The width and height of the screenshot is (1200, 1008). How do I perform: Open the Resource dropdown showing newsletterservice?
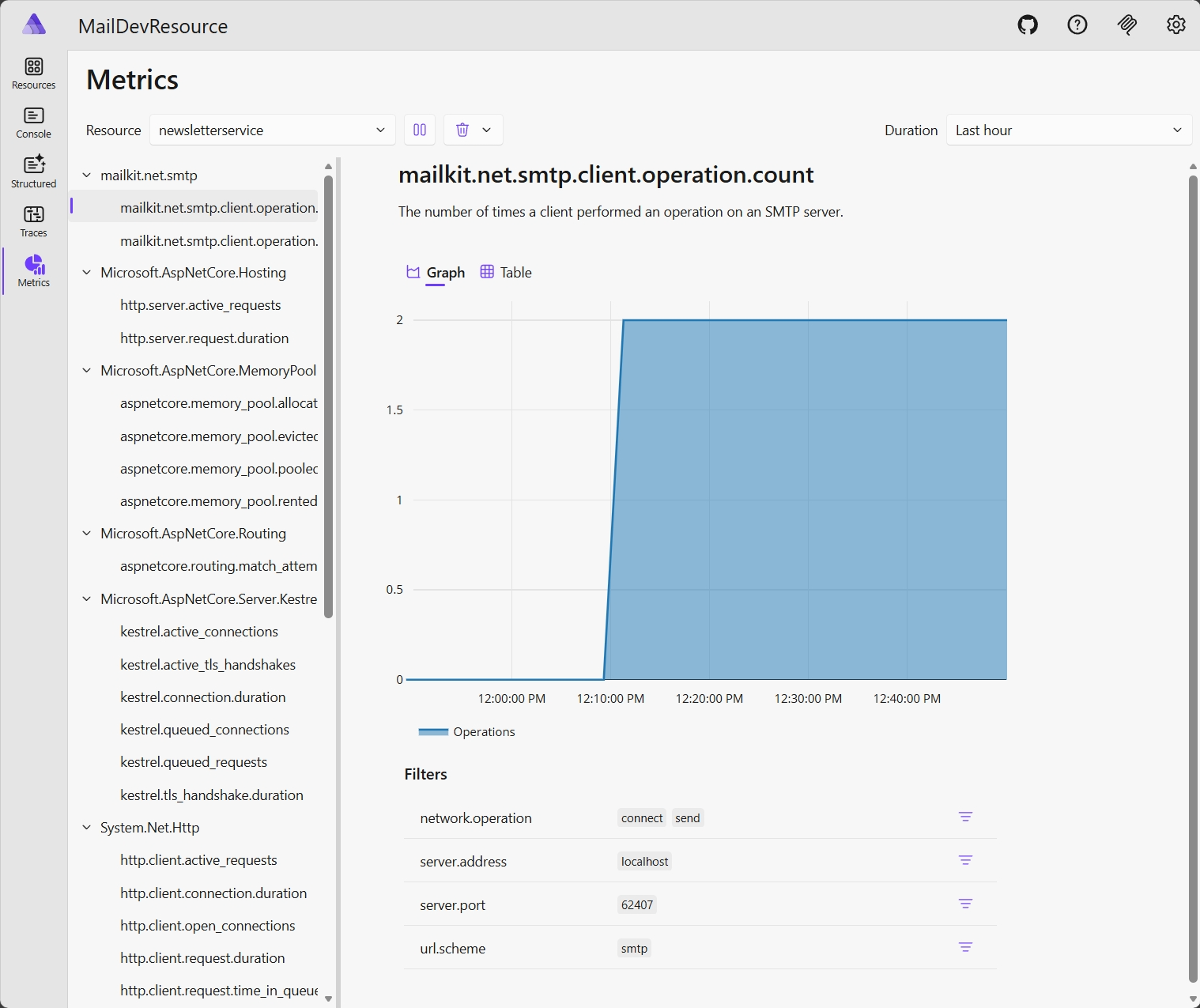click(272, 130)
